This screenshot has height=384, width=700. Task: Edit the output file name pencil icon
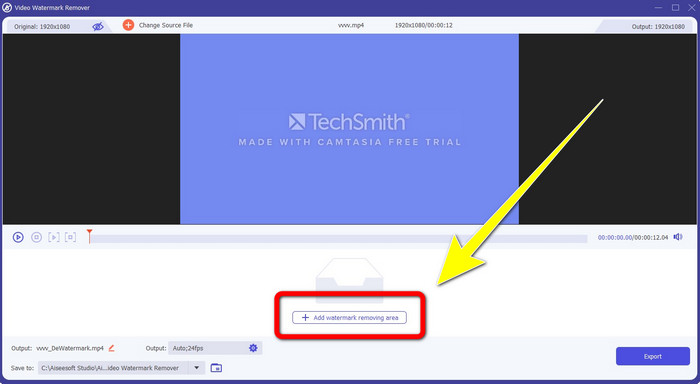[x=112, y=348]
